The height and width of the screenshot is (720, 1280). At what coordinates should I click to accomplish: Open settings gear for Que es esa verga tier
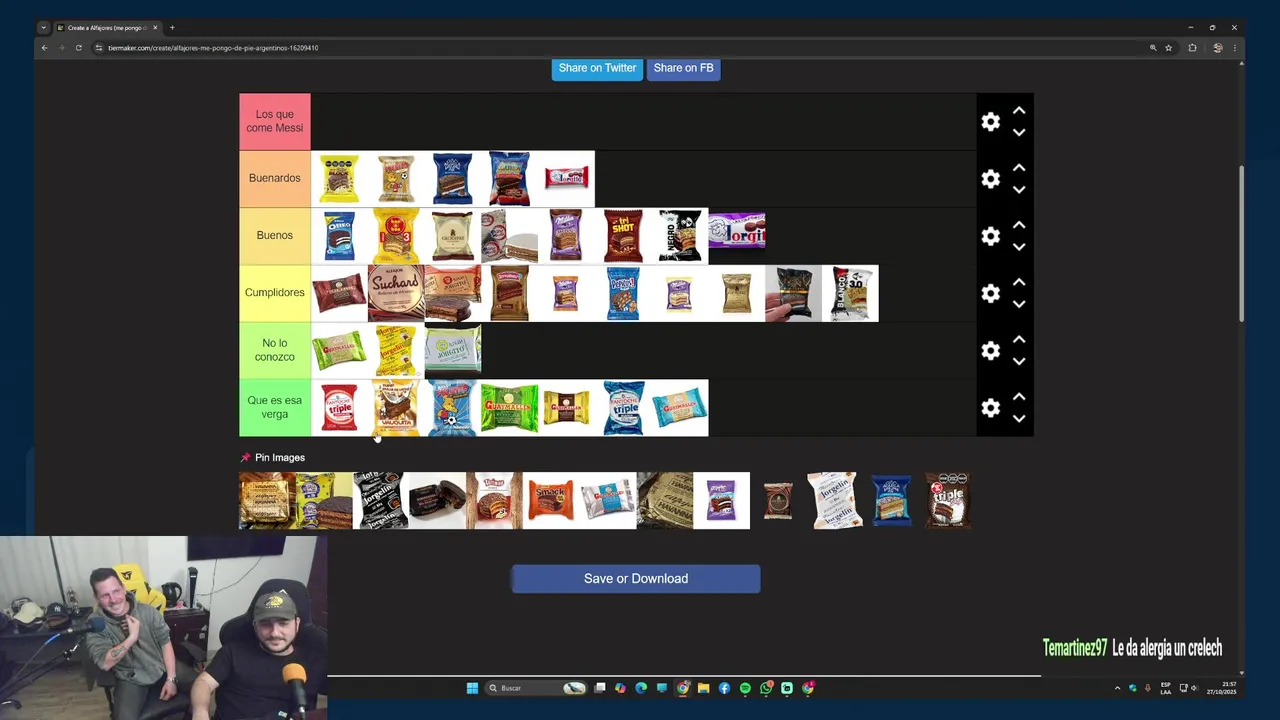tap(990, 408)
